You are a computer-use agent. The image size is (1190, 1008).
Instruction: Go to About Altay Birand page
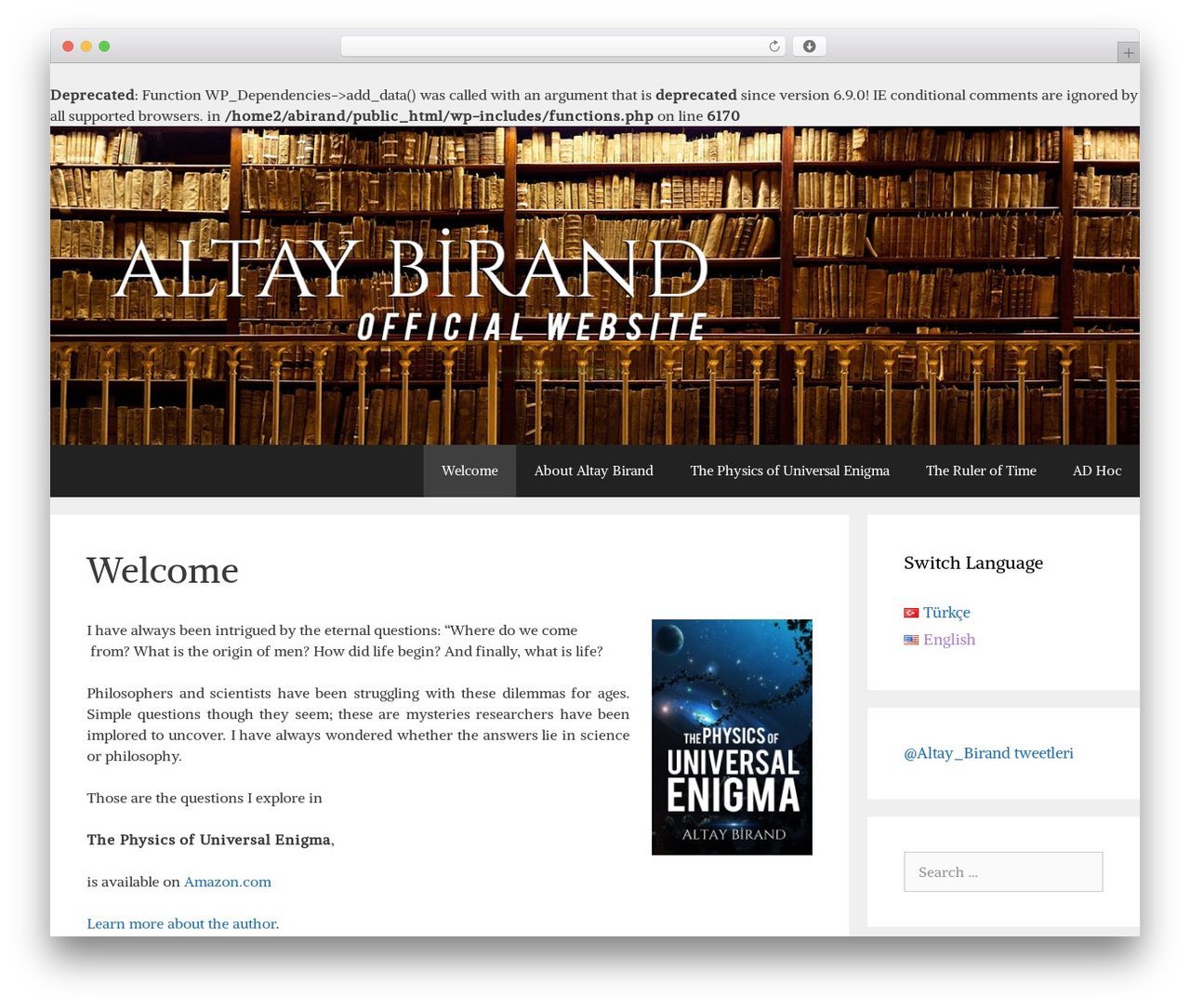pyautogui.click(x=593, y=471)
